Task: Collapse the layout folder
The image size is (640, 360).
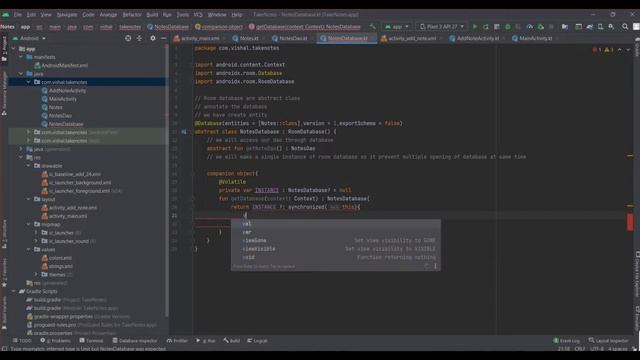Action: [28, 199]
